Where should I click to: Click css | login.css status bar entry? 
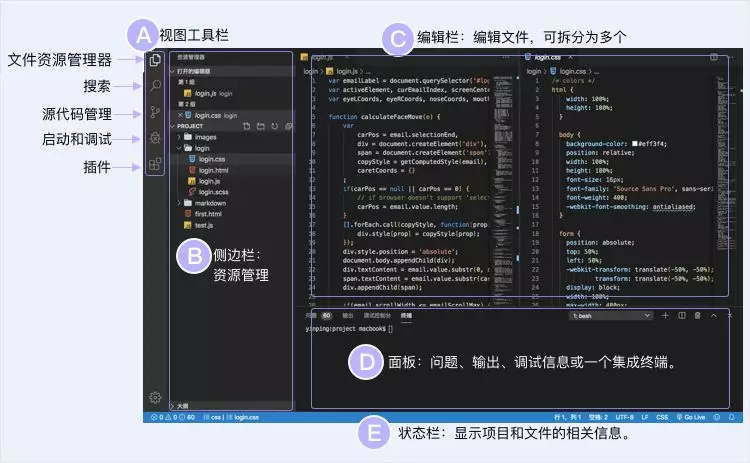(231, 417)
